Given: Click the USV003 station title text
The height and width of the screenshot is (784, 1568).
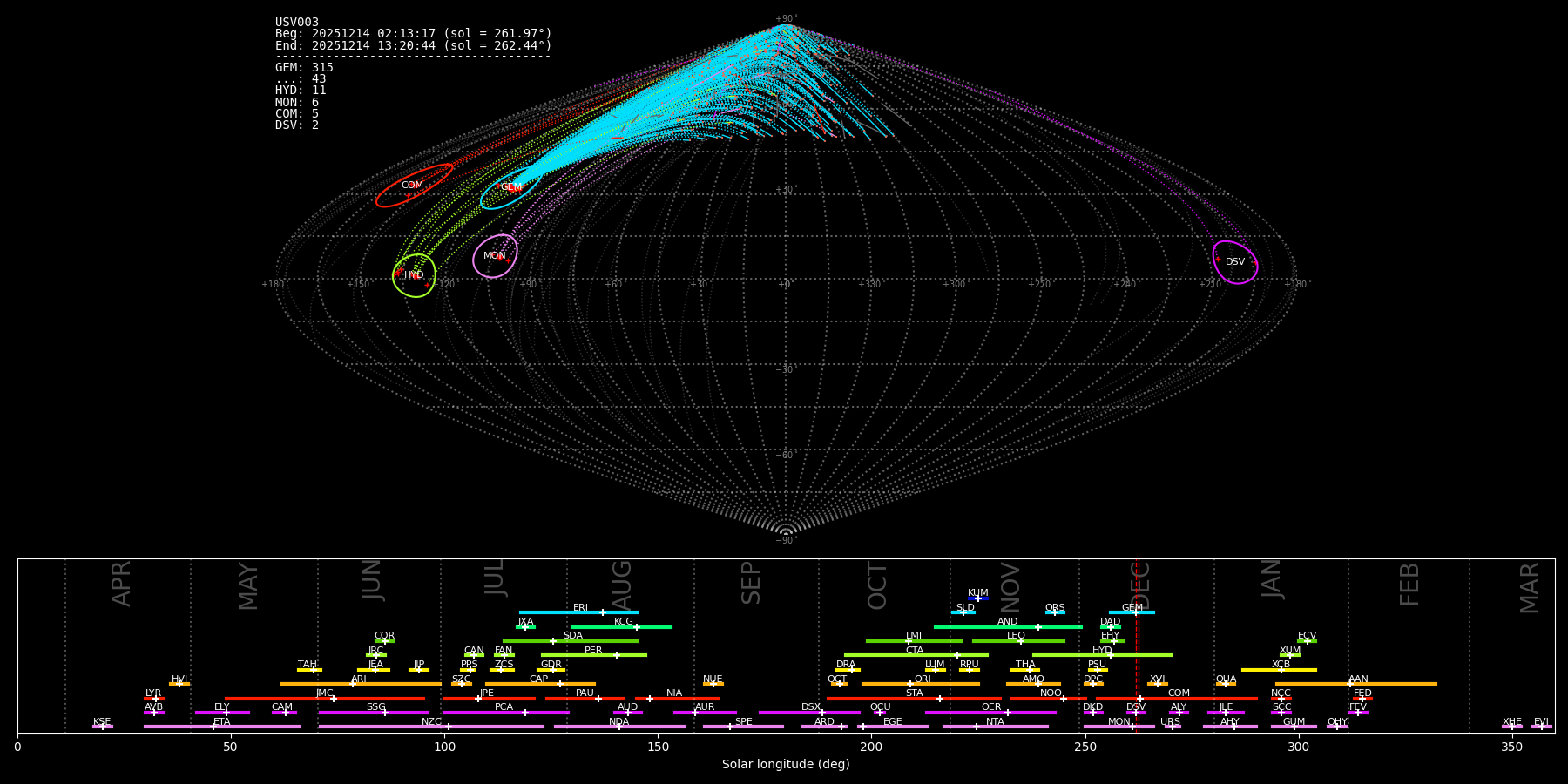Looking at the screenshot, I should [297, 23].
